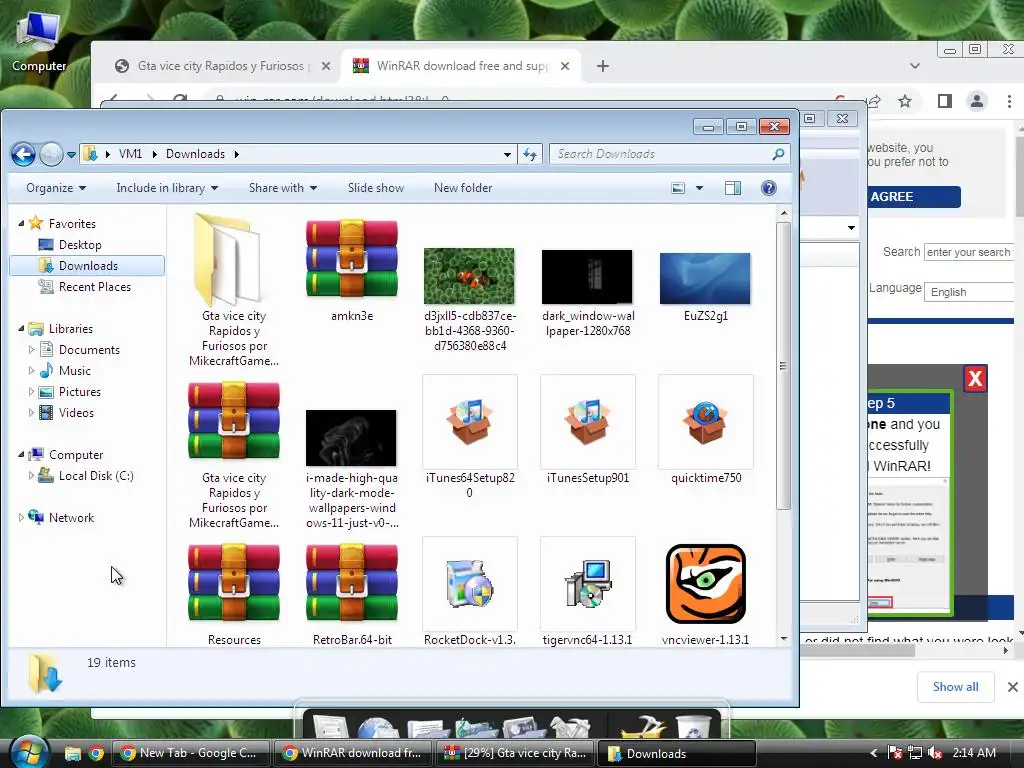Open a new Chrome tab
This screenshot has height=768, width=1024.
pos(603,66)
